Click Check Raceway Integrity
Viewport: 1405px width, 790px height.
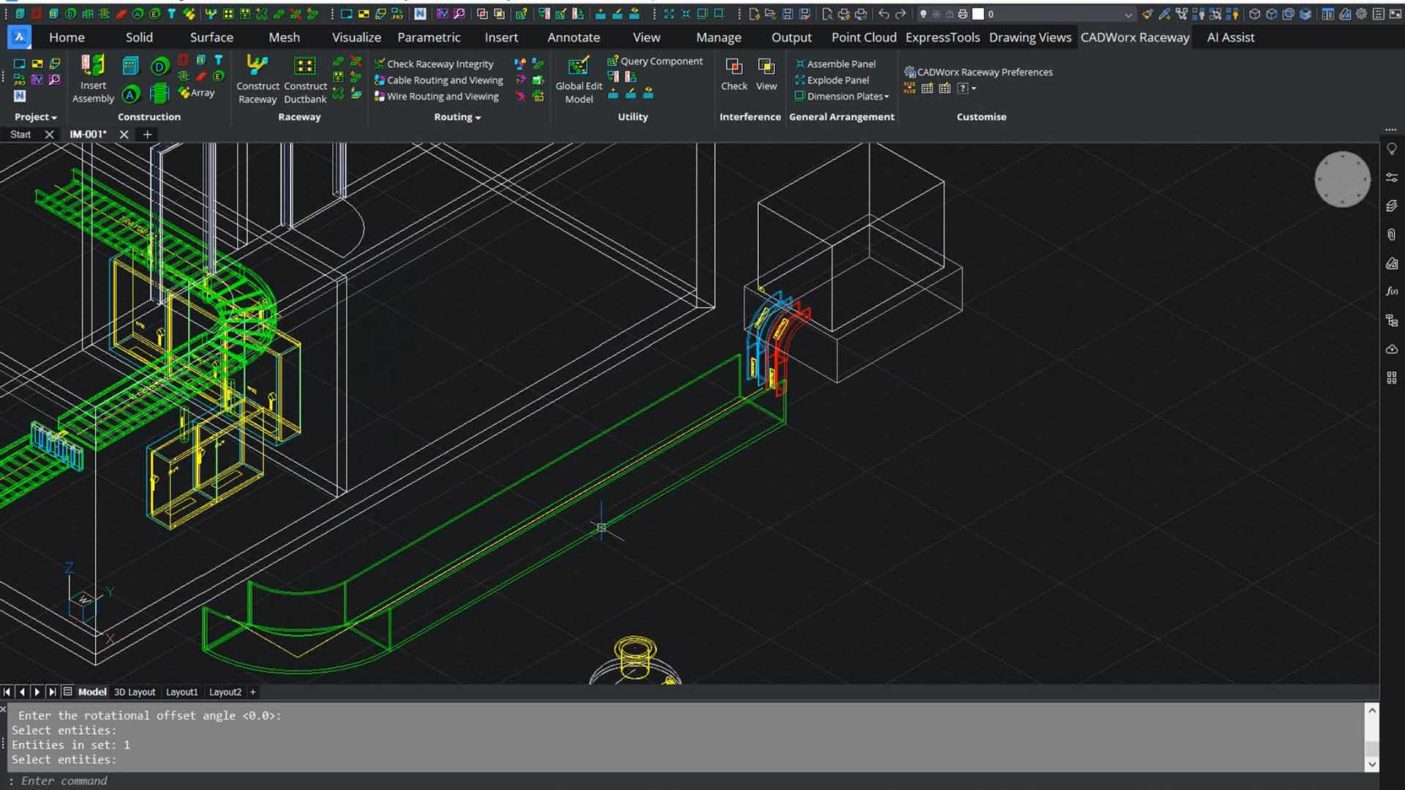434,64
